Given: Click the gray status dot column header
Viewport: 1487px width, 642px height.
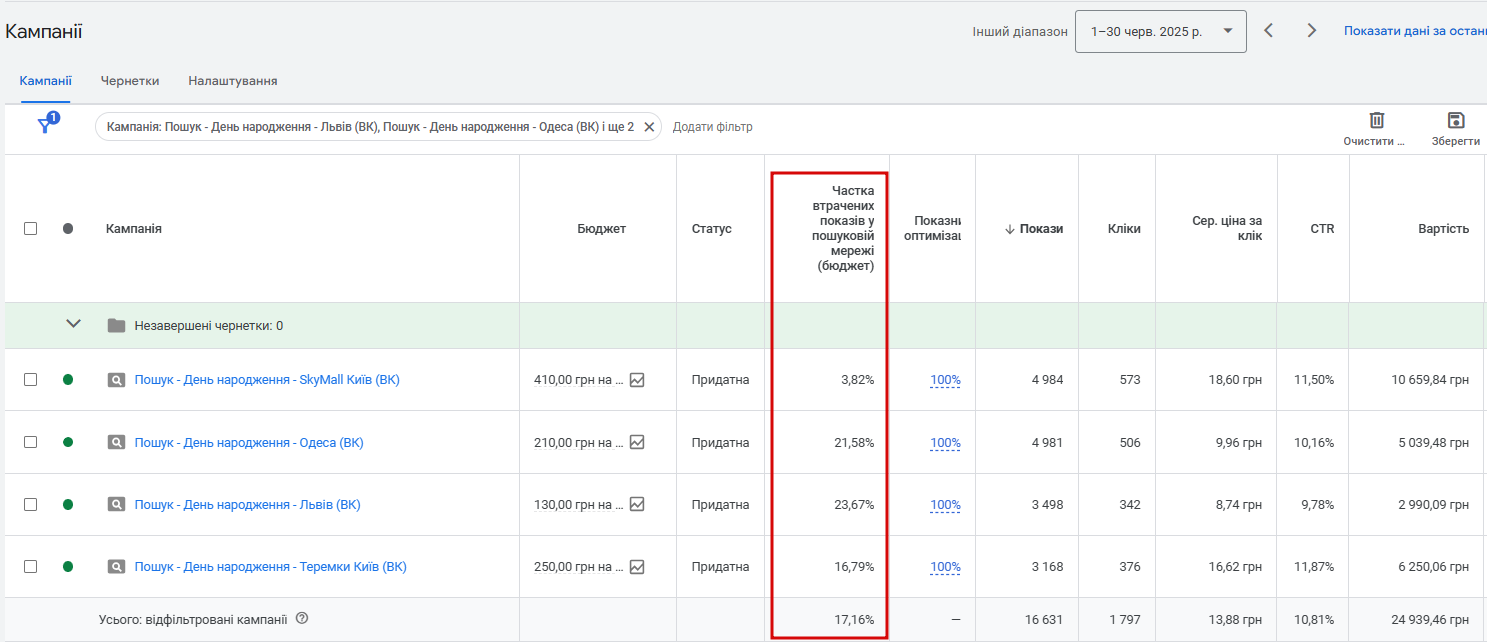Looking at the screenshot, I should pyautogui.click(x=68, y=229).
